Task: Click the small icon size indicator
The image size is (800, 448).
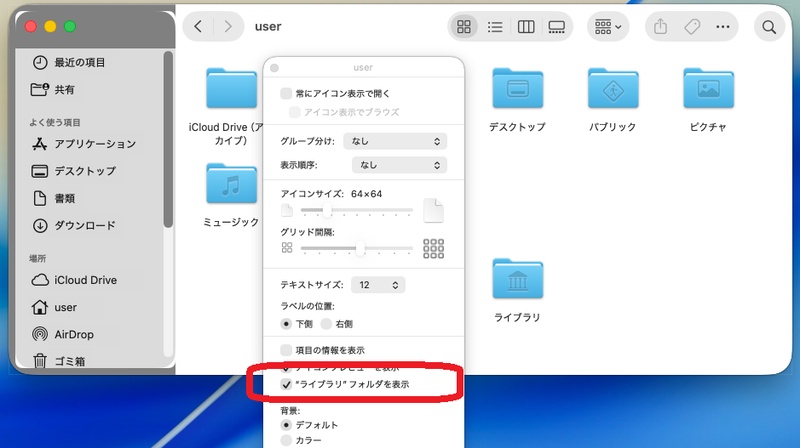Action: point(287,210)
